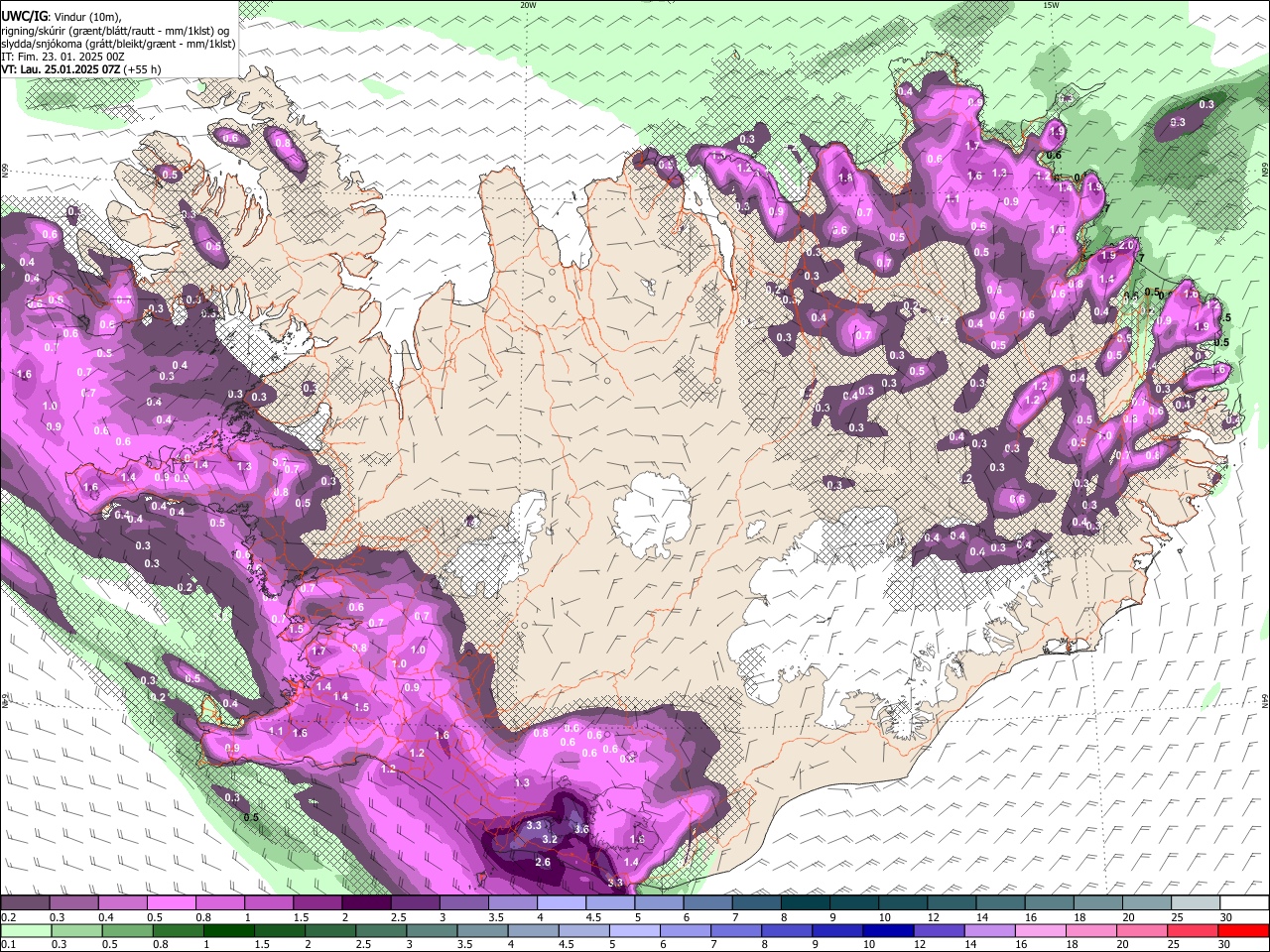Image resolution: width=1270 pixels, height=952 pixels.
Task: Click the grey-teal 16 snow scale swatch
Action: click(x=1049, y=903)
